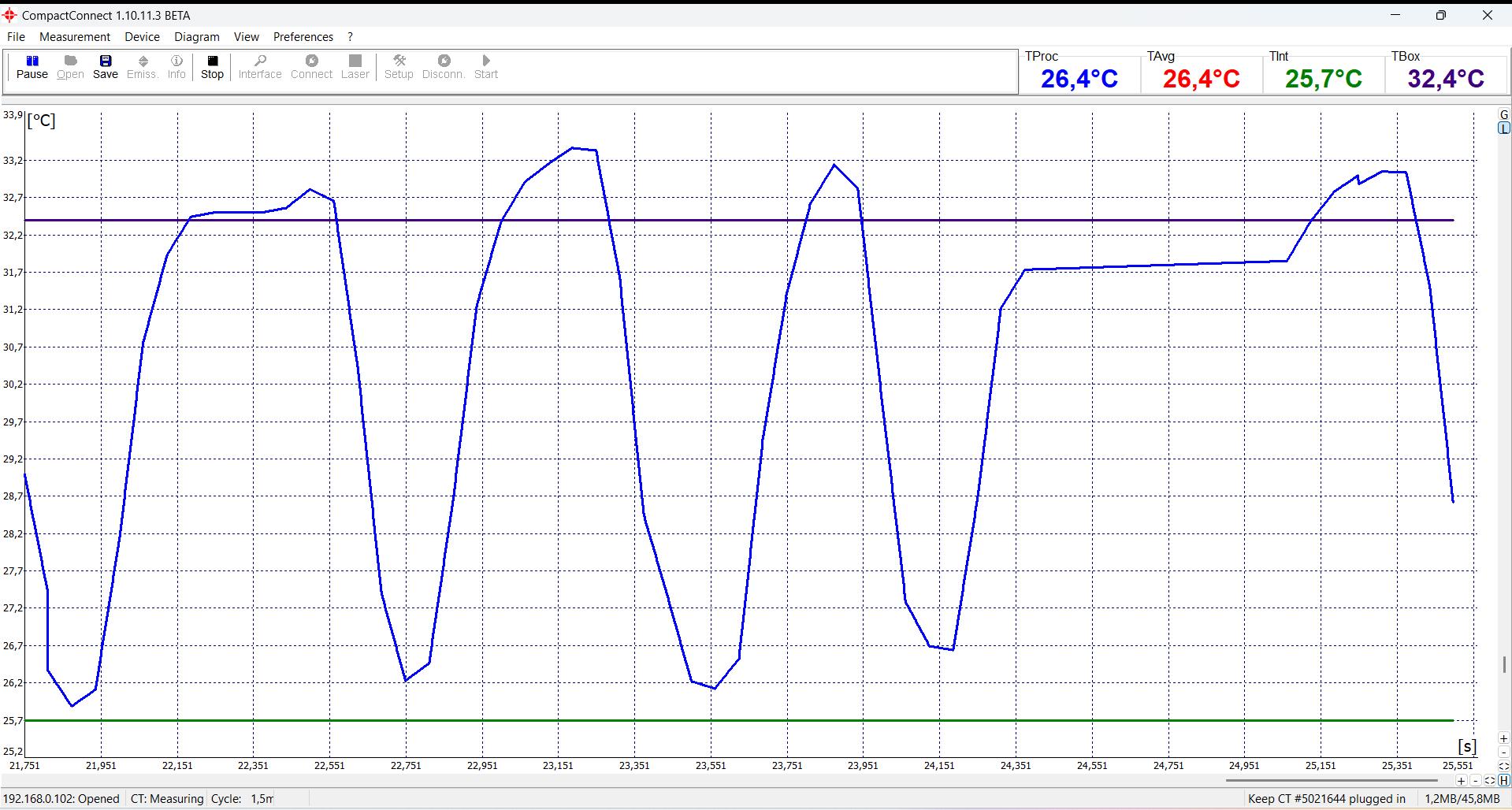The width and height of the screenshot is (1512, 810).
Task: Toggle H automatic time axis scaling
Action: 1505,781
